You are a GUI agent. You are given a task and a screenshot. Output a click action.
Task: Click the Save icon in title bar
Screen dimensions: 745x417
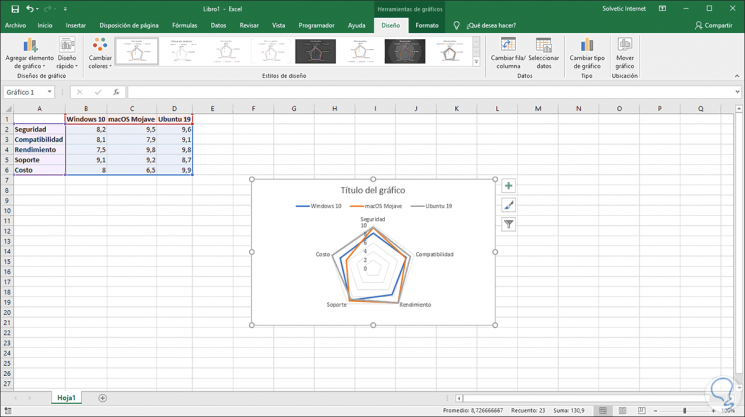pyautogui.click(x=15, y=9)
